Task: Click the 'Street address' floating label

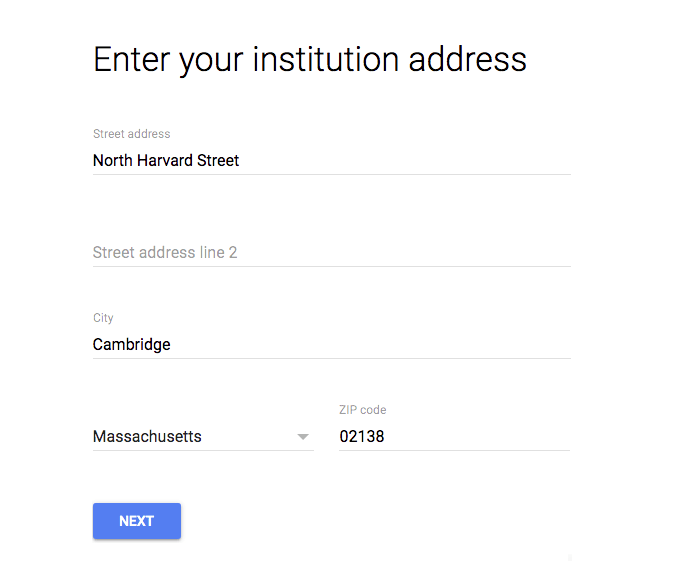Action: click(x=131, y=134)
